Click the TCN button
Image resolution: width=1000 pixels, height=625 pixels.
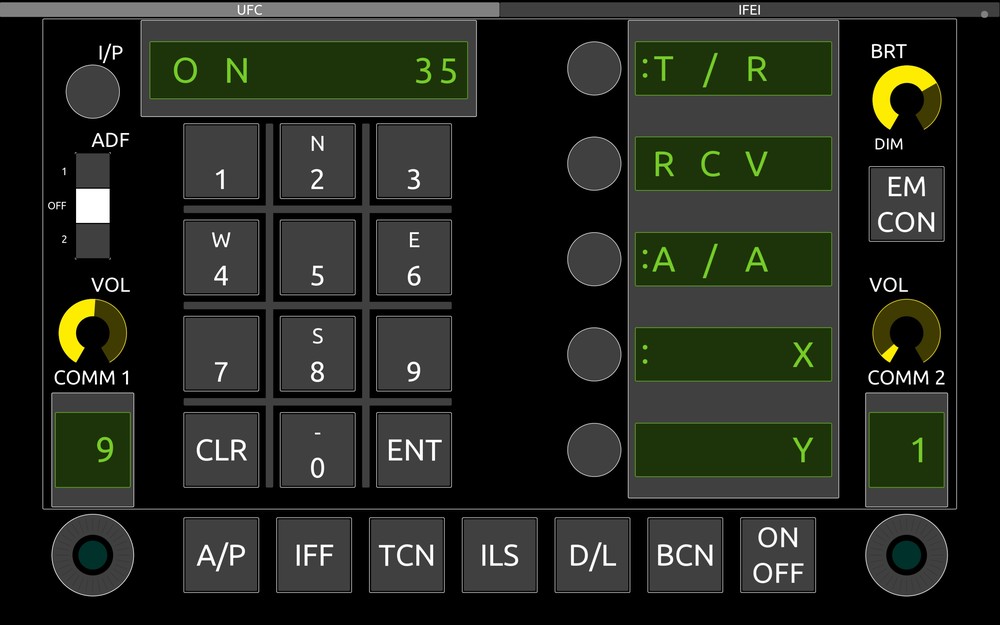pos(406,555)
